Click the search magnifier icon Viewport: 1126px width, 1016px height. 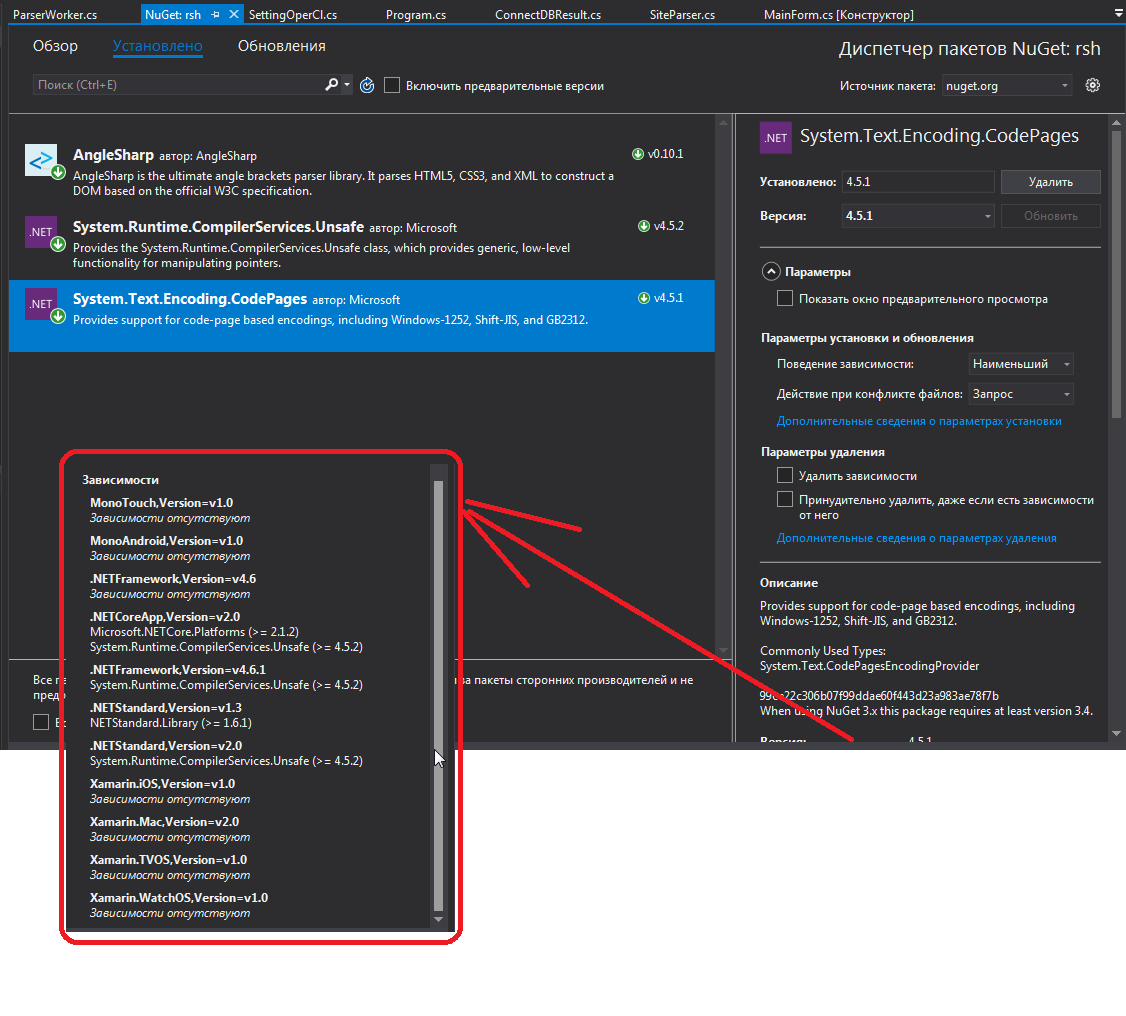(x=331, y=85)
